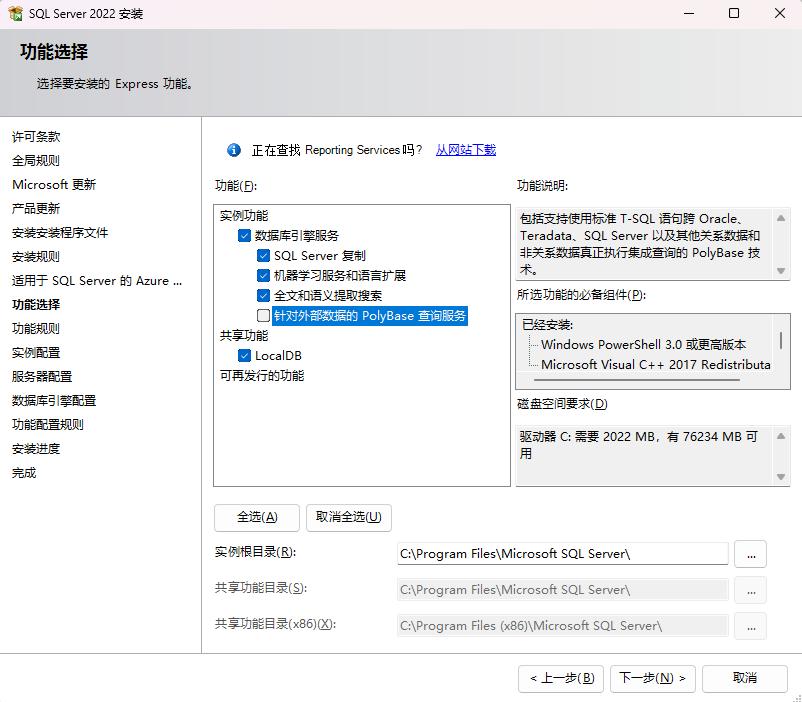Click the 从网站下载 link

point(465,150)
